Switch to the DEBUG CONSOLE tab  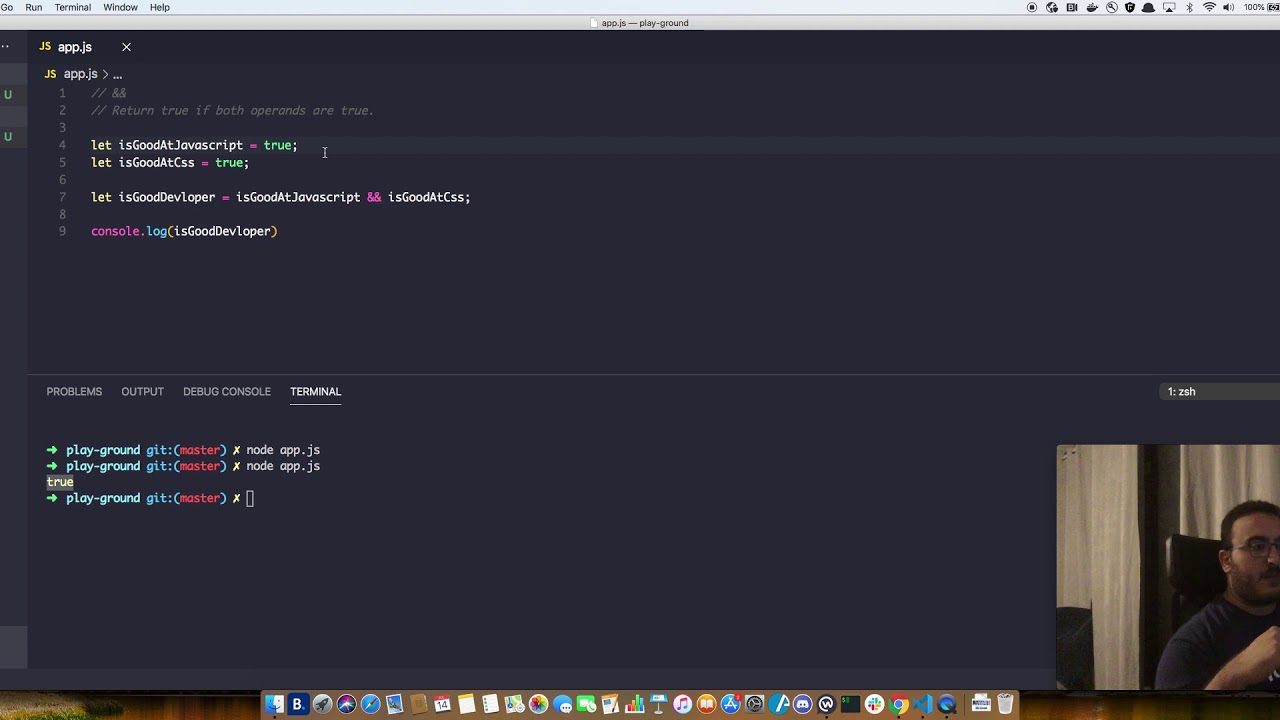[x=227, y=391]
